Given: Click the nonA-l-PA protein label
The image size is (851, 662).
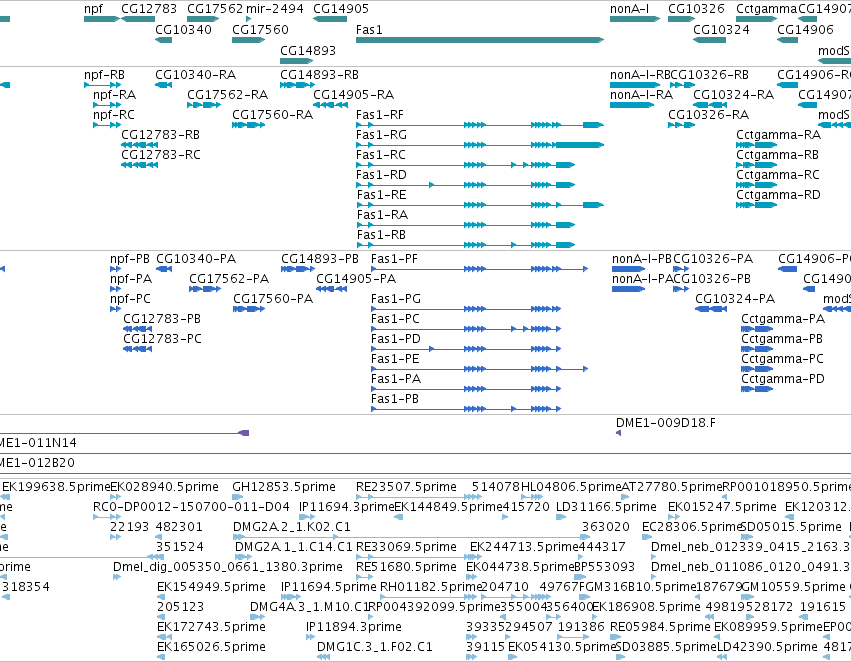Looking at the screenshot, I should pos(642,278).
